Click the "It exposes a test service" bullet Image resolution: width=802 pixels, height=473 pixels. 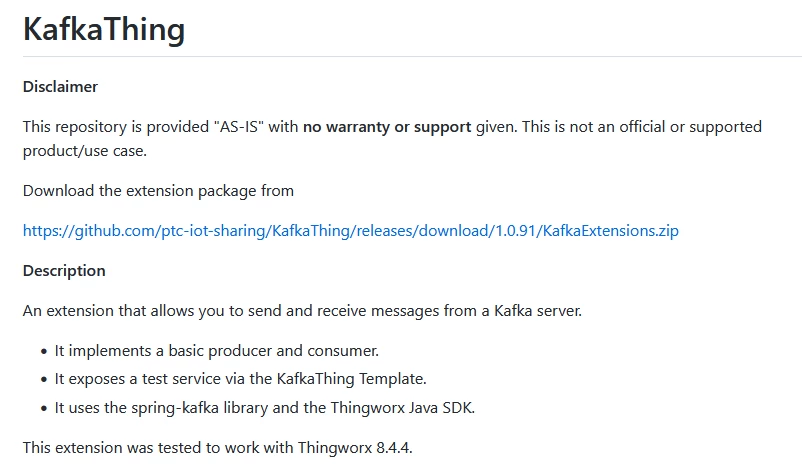(x=240, y=379)
